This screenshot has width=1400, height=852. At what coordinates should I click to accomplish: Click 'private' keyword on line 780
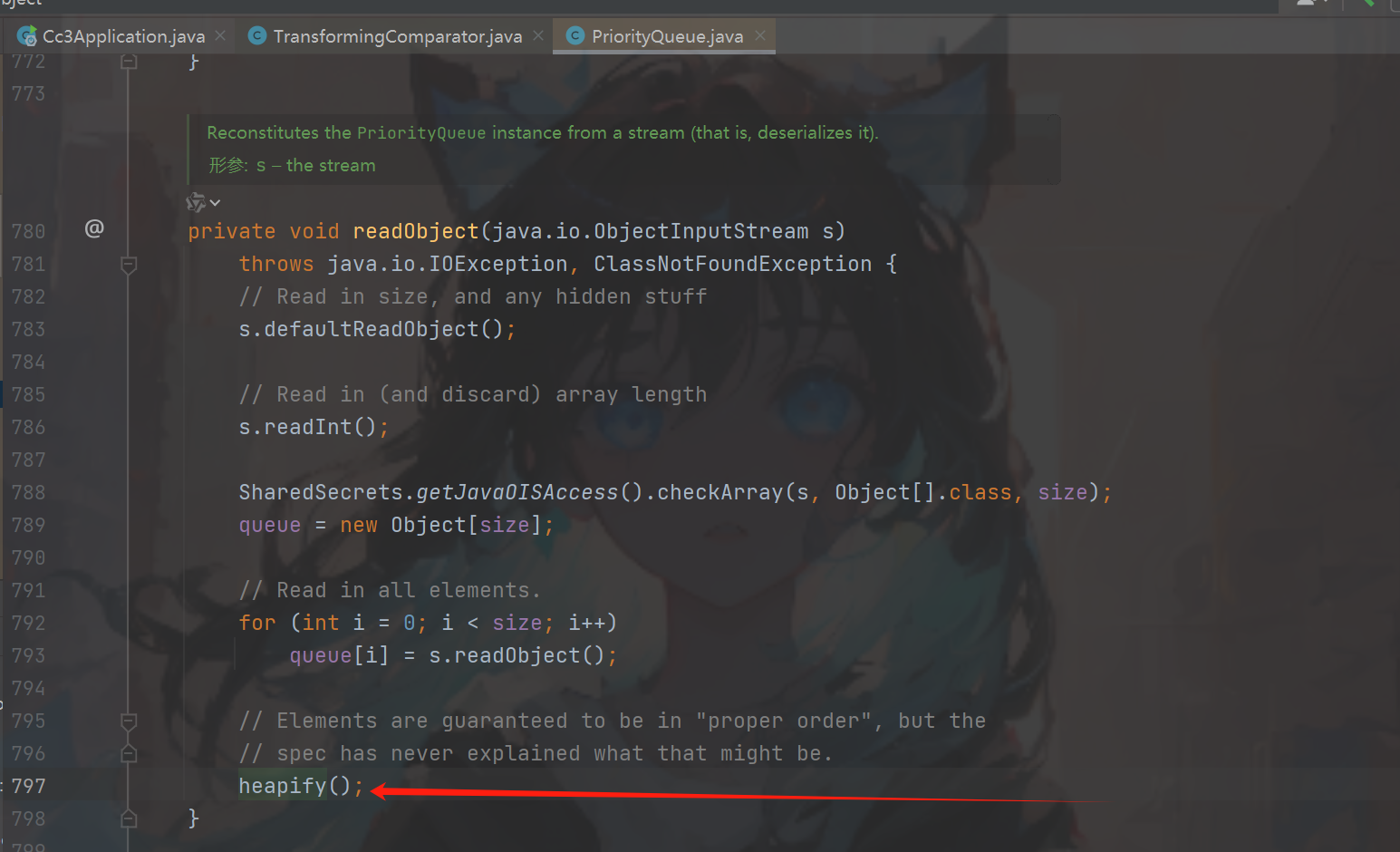click(232, 231)
